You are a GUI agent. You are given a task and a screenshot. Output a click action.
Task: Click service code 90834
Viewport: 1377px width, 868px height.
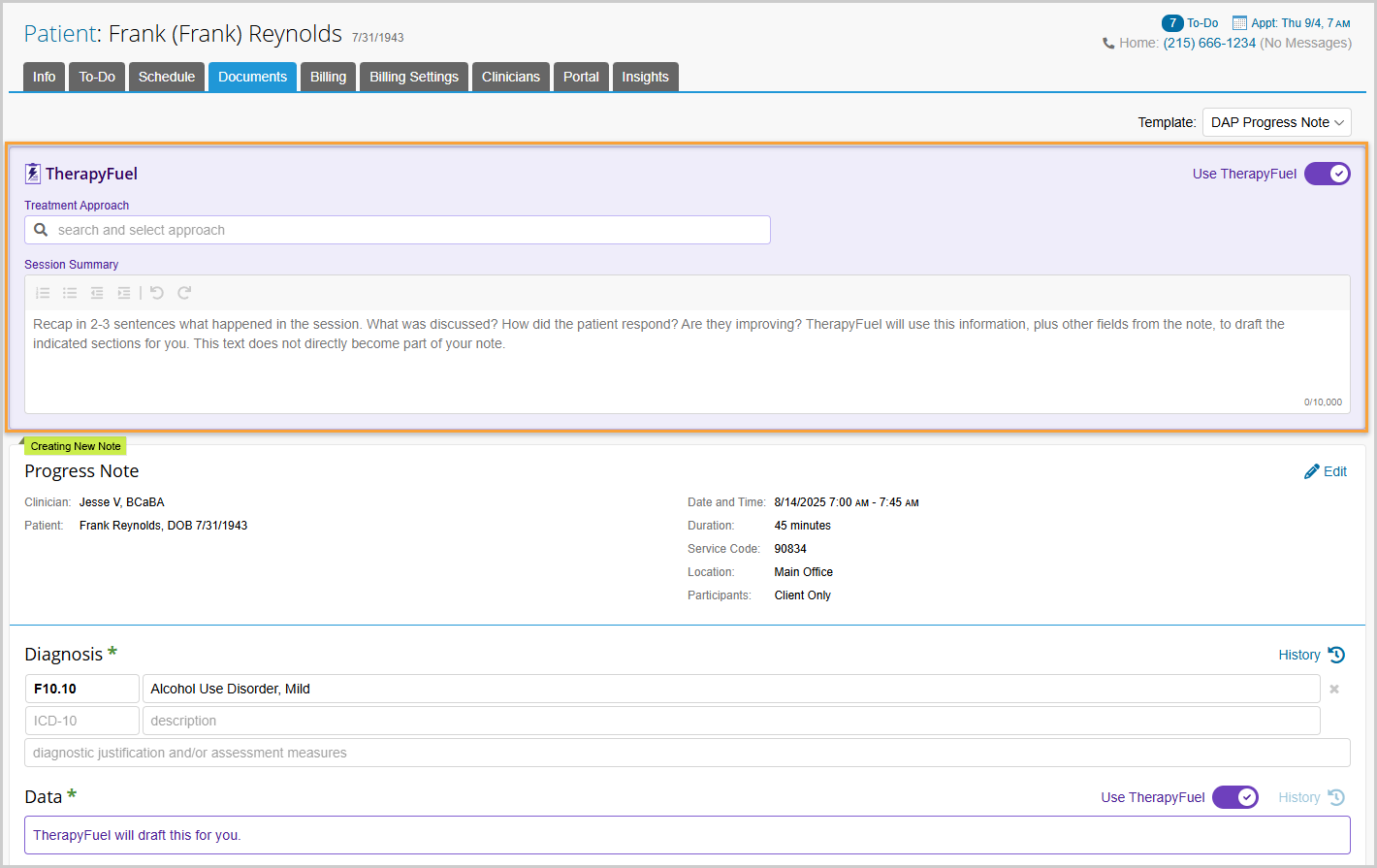[x=790, y=549]
